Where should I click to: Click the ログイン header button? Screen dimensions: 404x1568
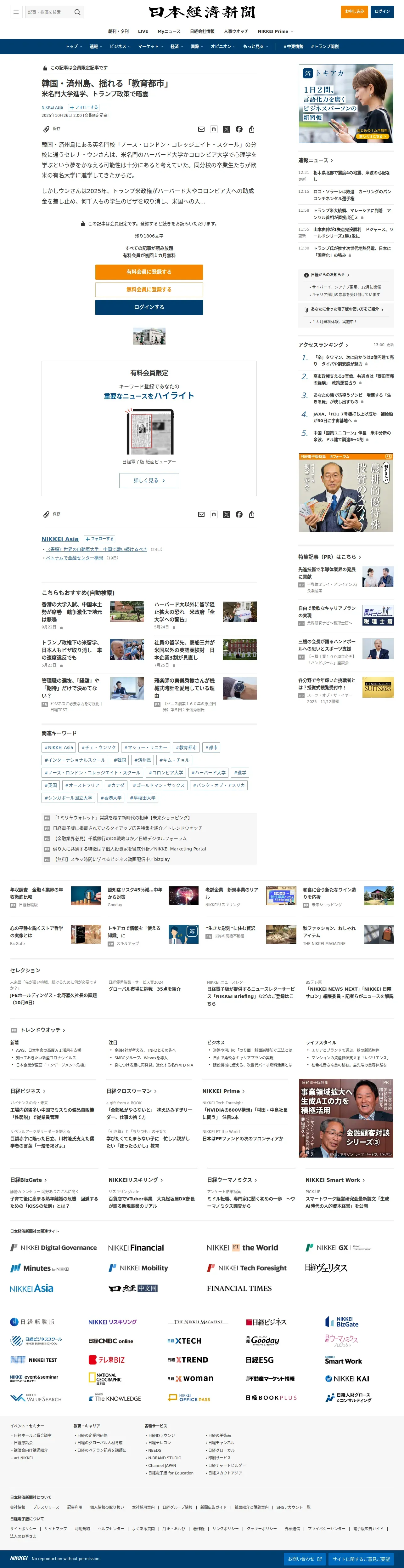point(382,11)
